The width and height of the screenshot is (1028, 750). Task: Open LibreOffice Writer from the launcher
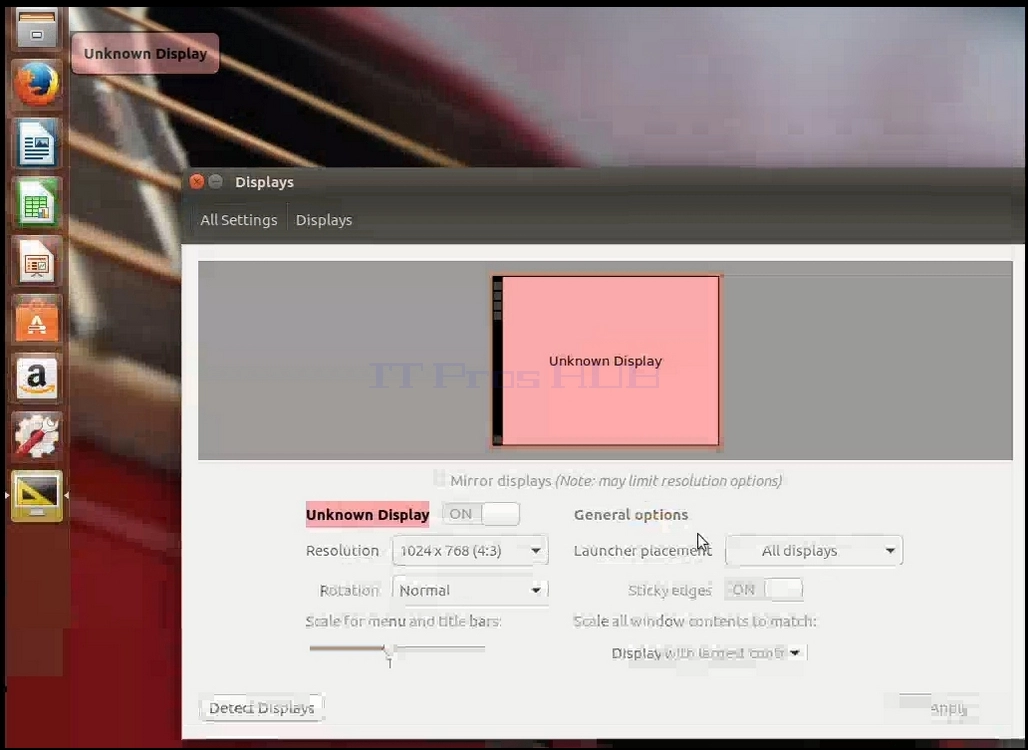(37, 143)
